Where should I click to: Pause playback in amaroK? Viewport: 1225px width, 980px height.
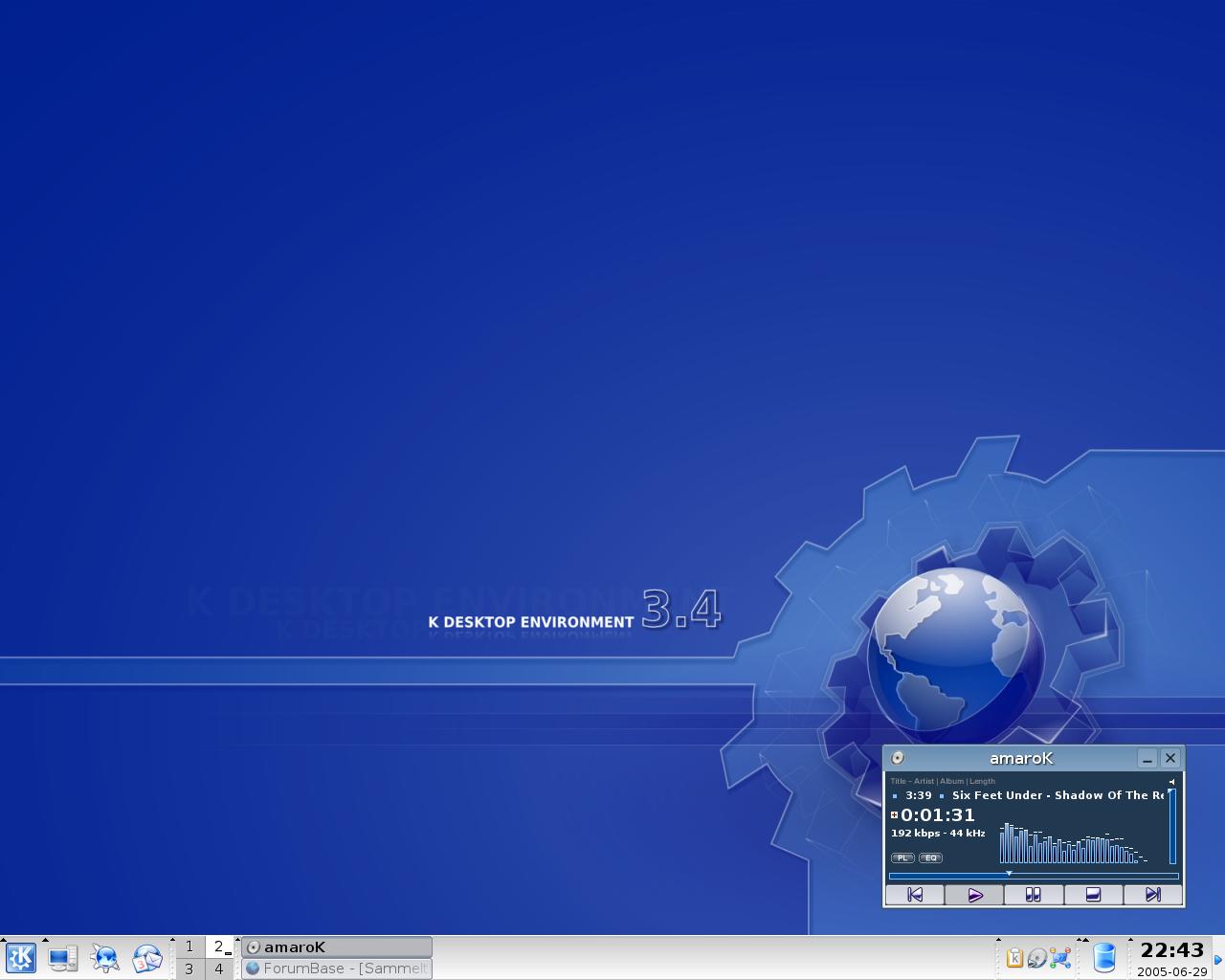click(1034, 895)
